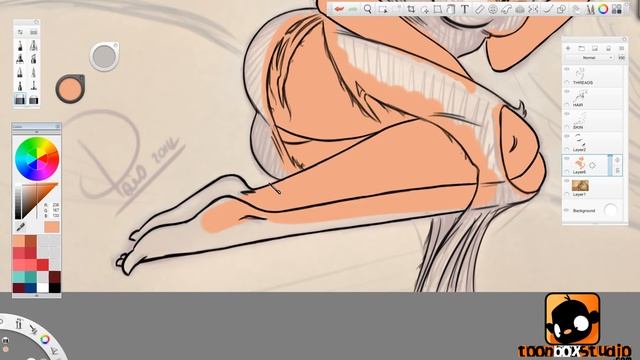Enable the Steady Stroke tool
The image size is (640, 360).
[548, 9]
